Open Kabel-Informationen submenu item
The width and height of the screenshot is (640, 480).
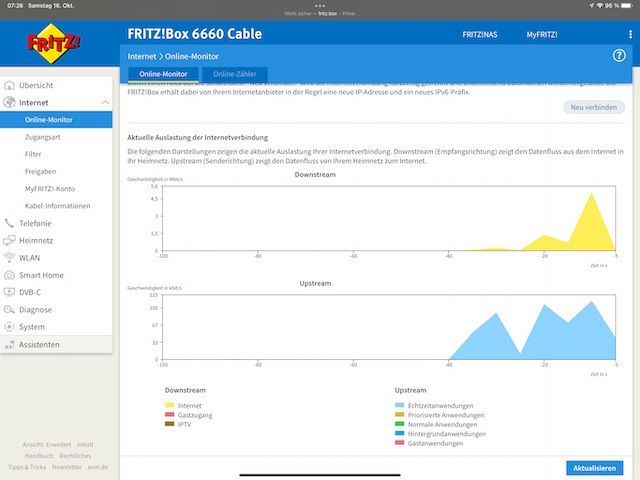[x=58, y=206]
